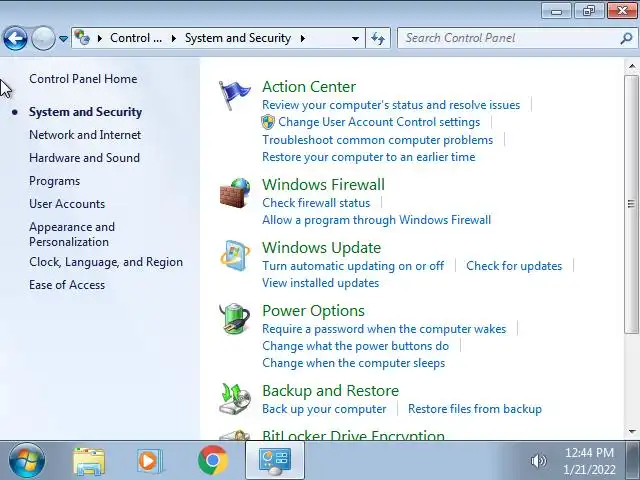
Task: Review your computer's status and resolve issues
Action: (x=391, y=105)
